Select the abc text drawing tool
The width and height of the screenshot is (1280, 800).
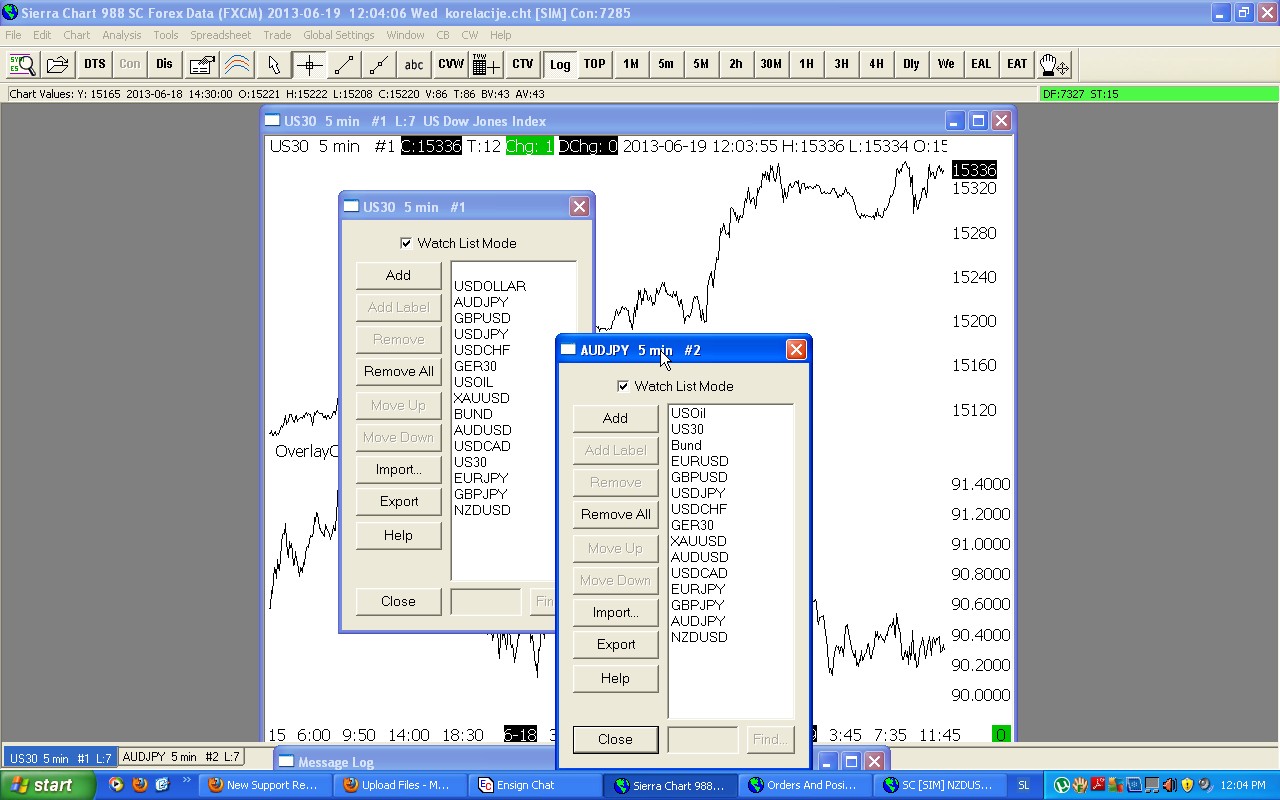click(x=414, y=65)
